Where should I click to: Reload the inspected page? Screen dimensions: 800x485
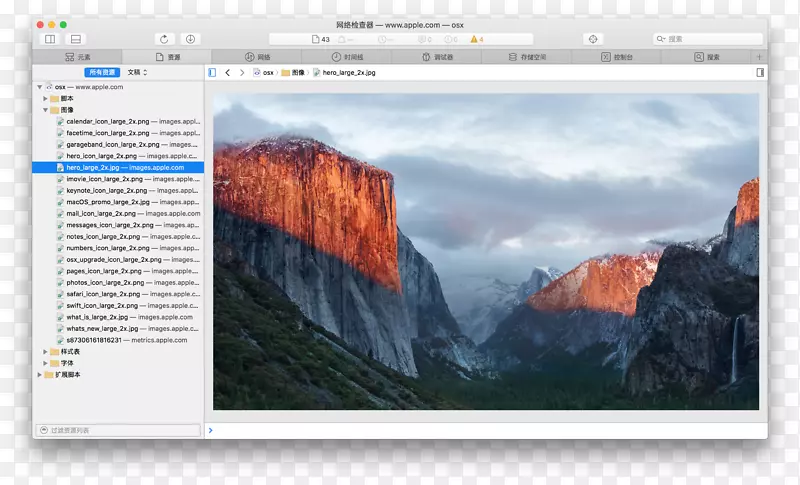pyautogui.click(x=164, y=39)
